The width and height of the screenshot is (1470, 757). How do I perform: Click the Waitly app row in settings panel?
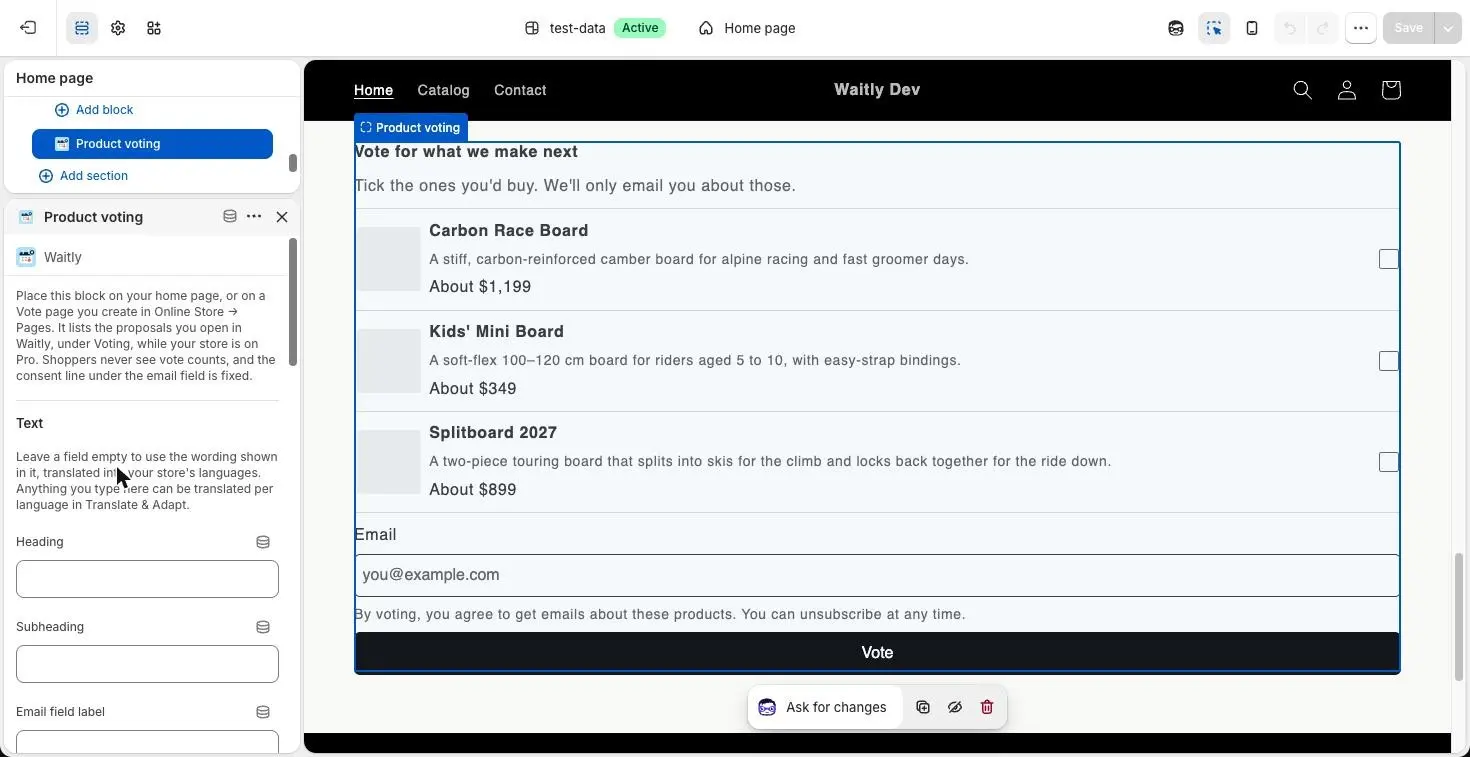click(x=147, y=258)
